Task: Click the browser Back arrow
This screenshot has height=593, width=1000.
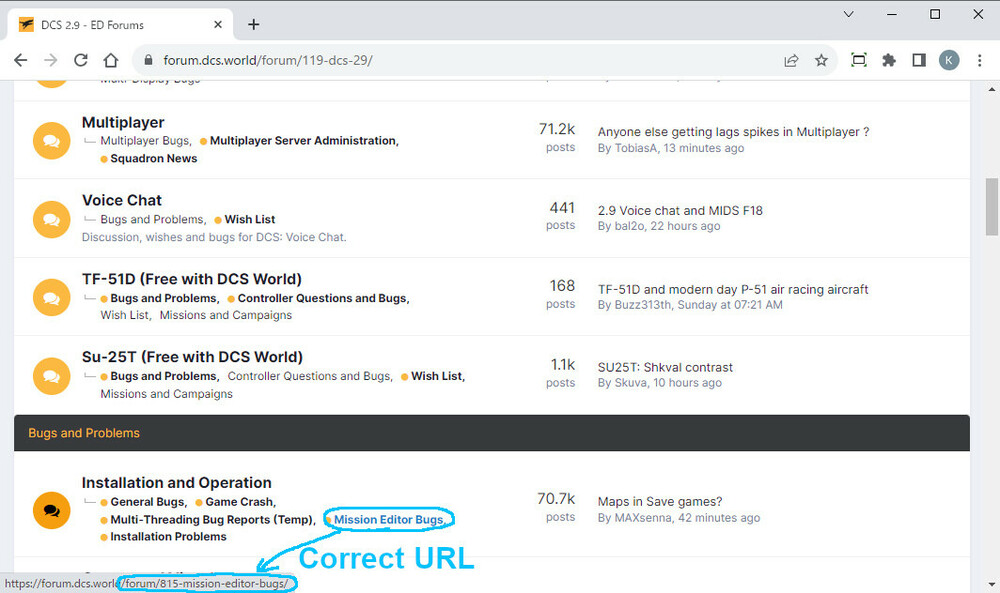Action: [20, 60]
